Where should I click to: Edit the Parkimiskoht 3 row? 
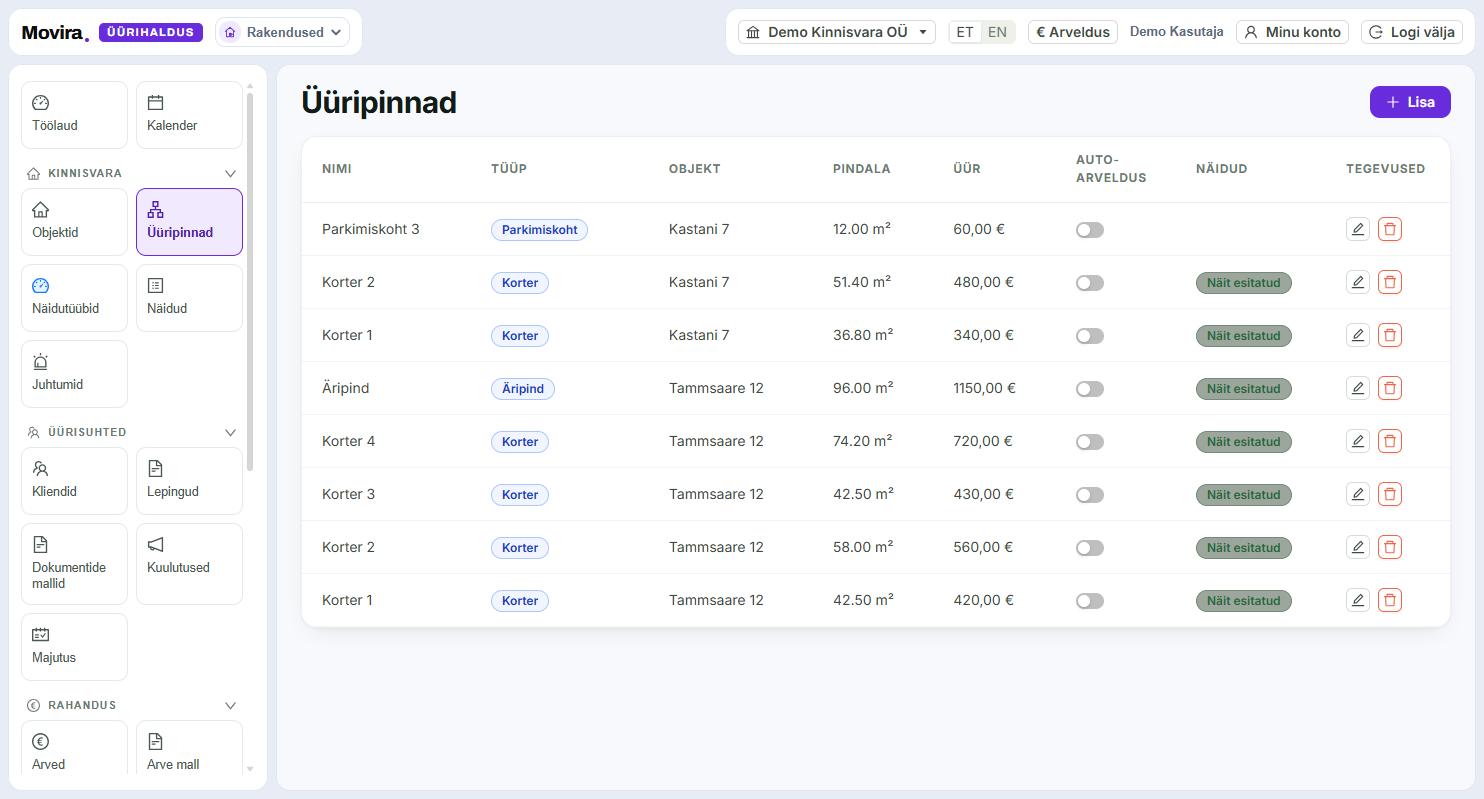[1357, 229]
